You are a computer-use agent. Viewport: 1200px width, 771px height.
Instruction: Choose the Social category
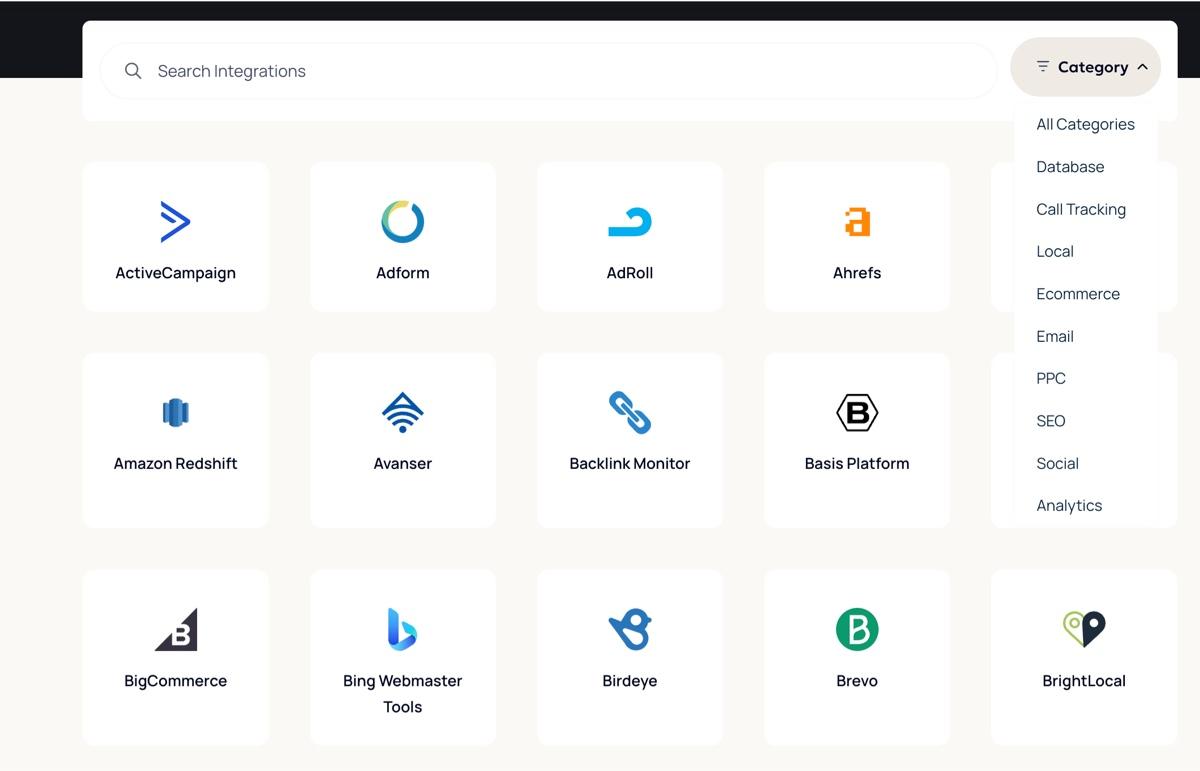[x=1057, y=463]
